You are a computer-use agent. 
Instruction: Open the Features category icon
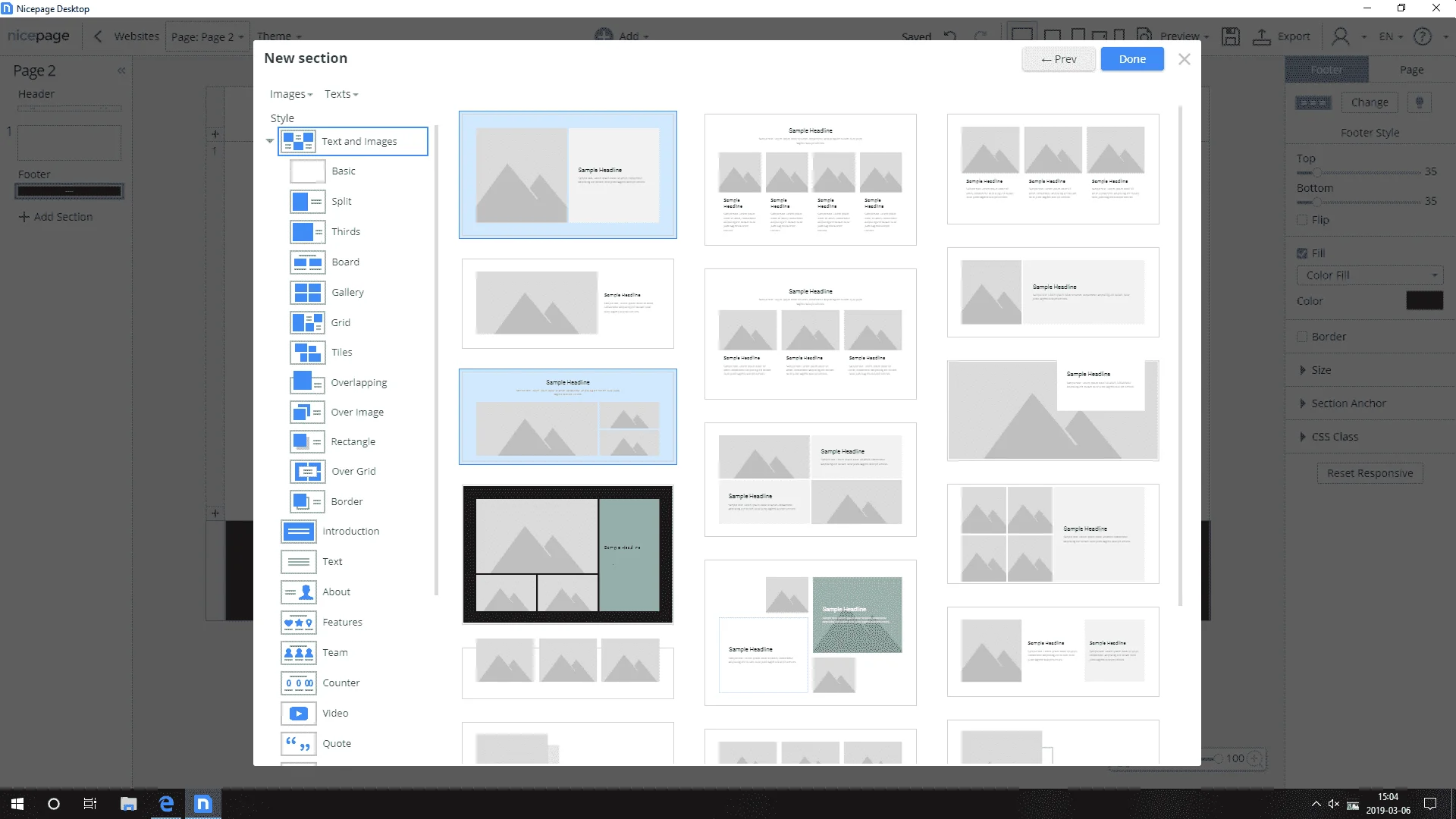298,623
